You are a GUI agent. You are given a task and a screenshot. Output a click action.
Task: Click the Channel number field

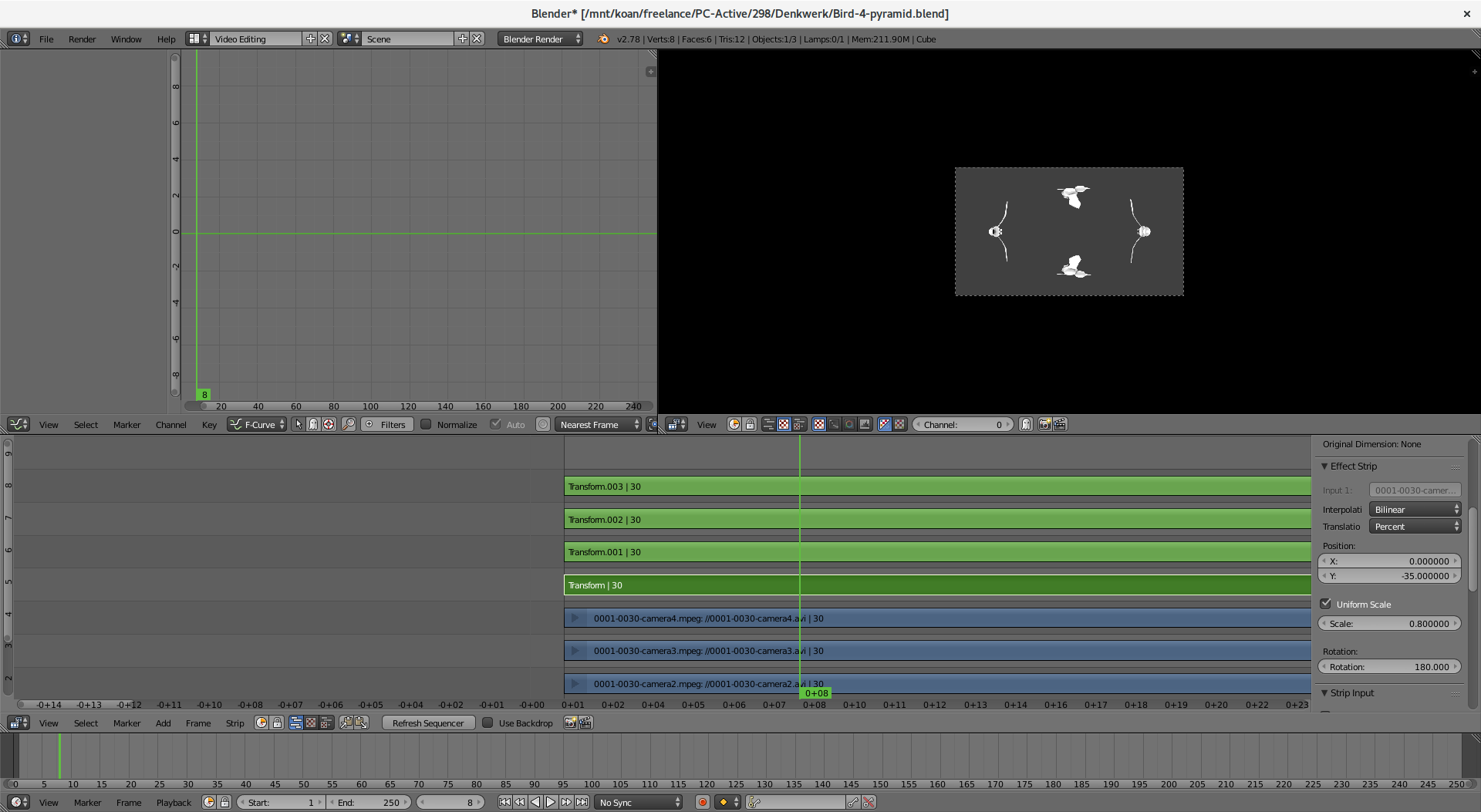click(963, 424)
